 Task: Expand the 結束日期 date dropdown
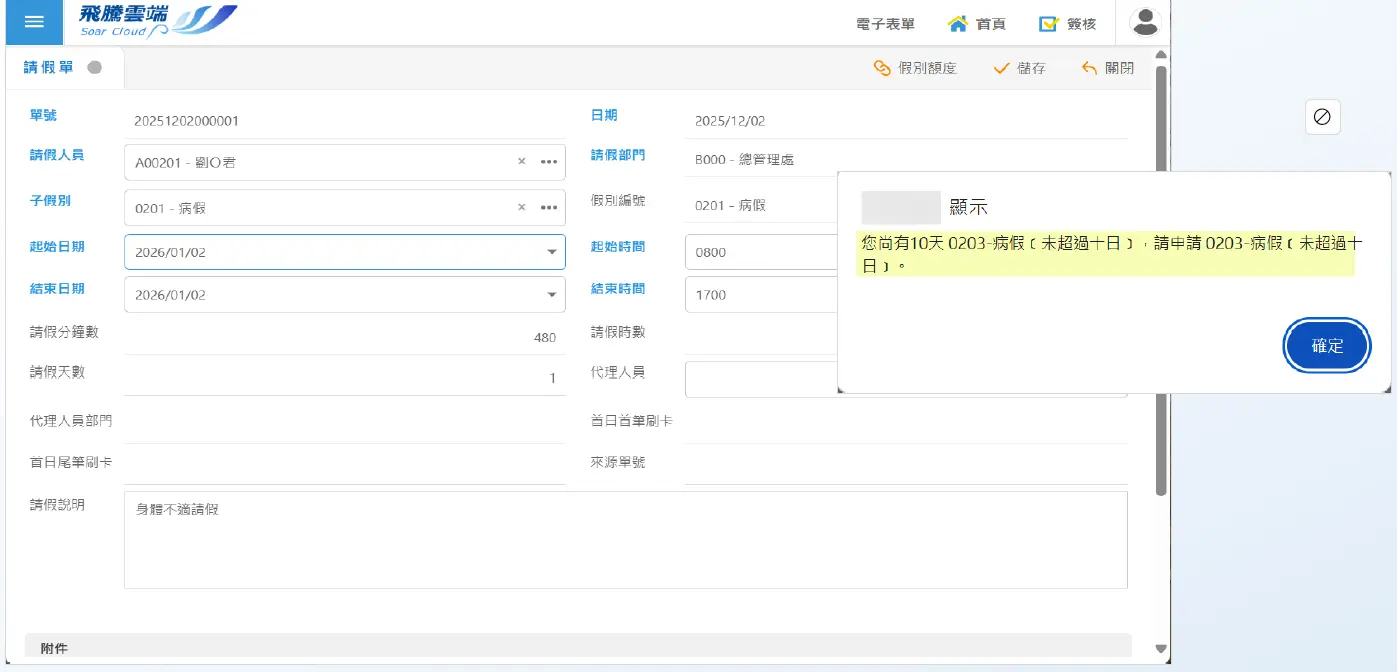point(551,295)
